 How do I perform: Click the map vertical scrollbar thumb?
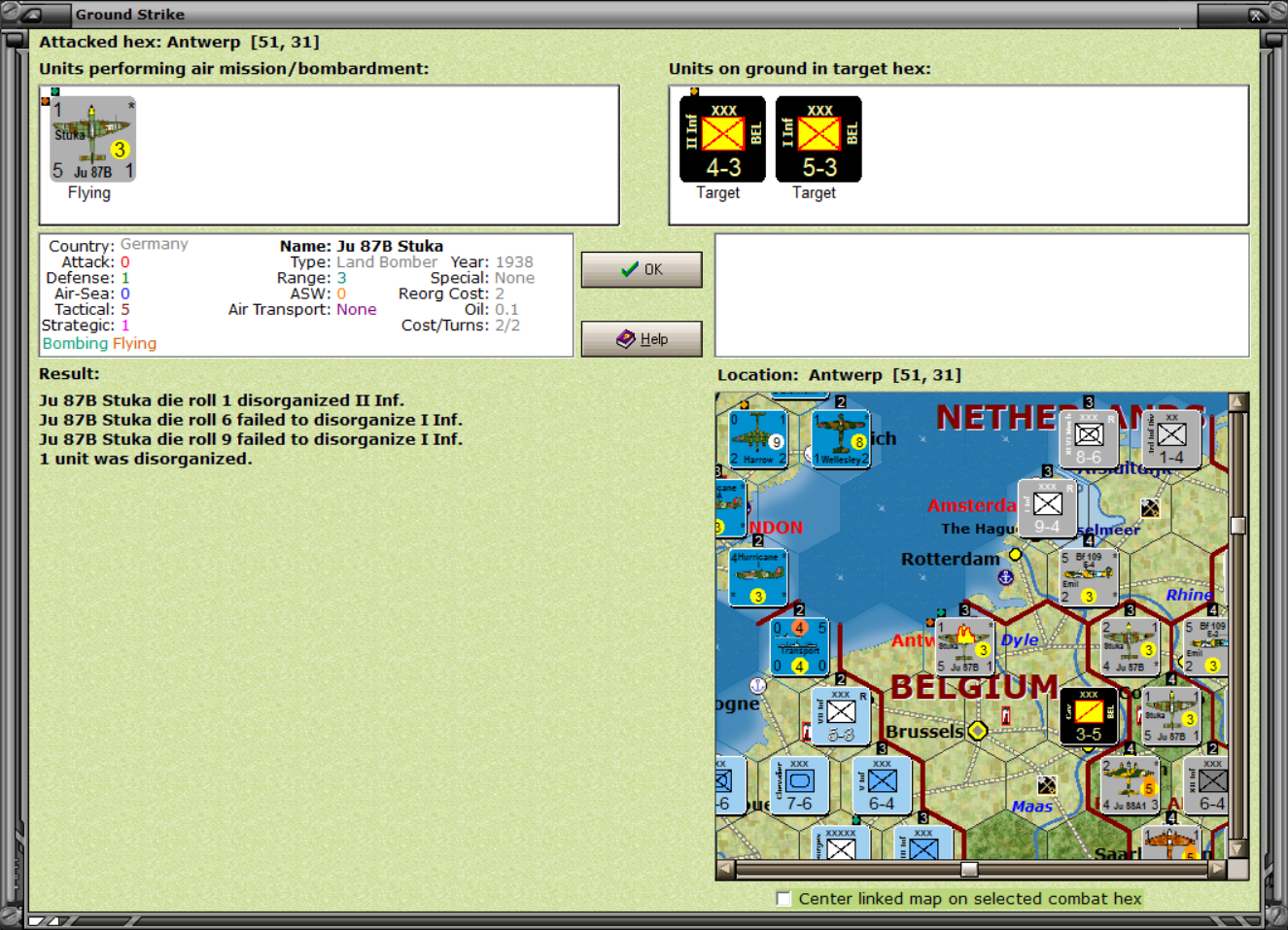point(1237,525)
